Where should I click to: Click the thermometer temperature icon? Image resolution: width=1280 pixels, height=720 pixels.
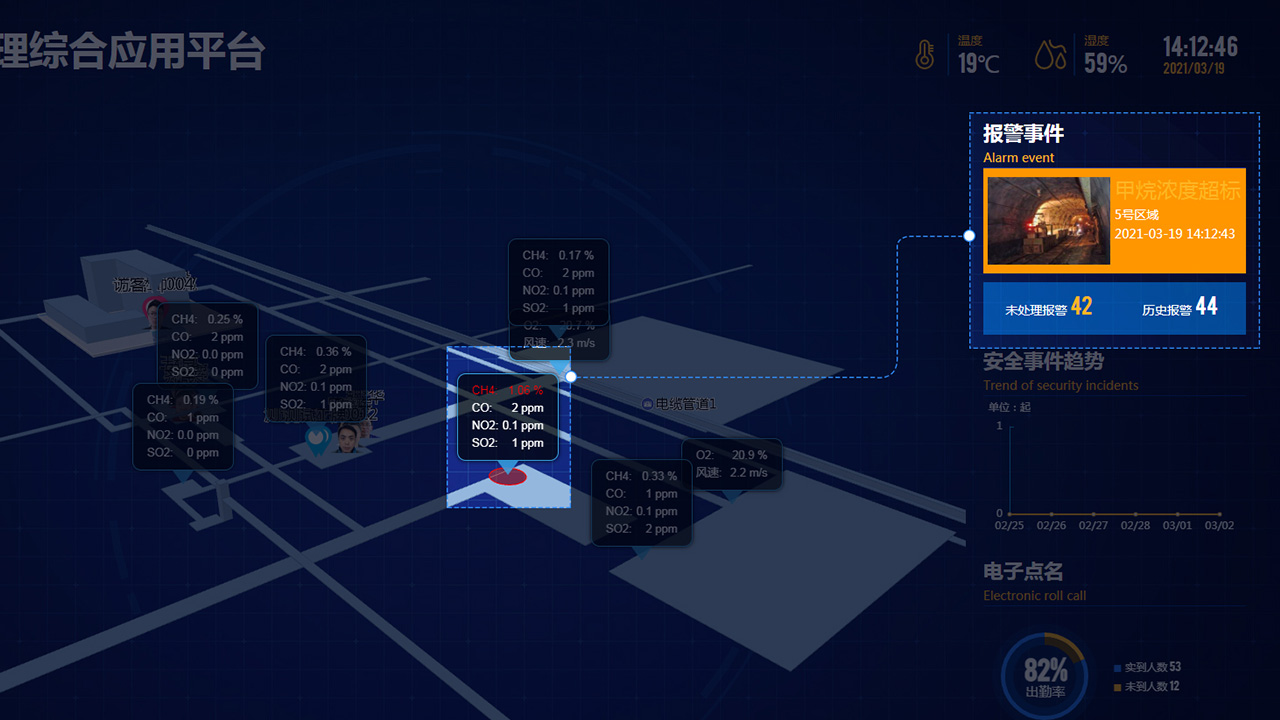(x=926, y=54)
